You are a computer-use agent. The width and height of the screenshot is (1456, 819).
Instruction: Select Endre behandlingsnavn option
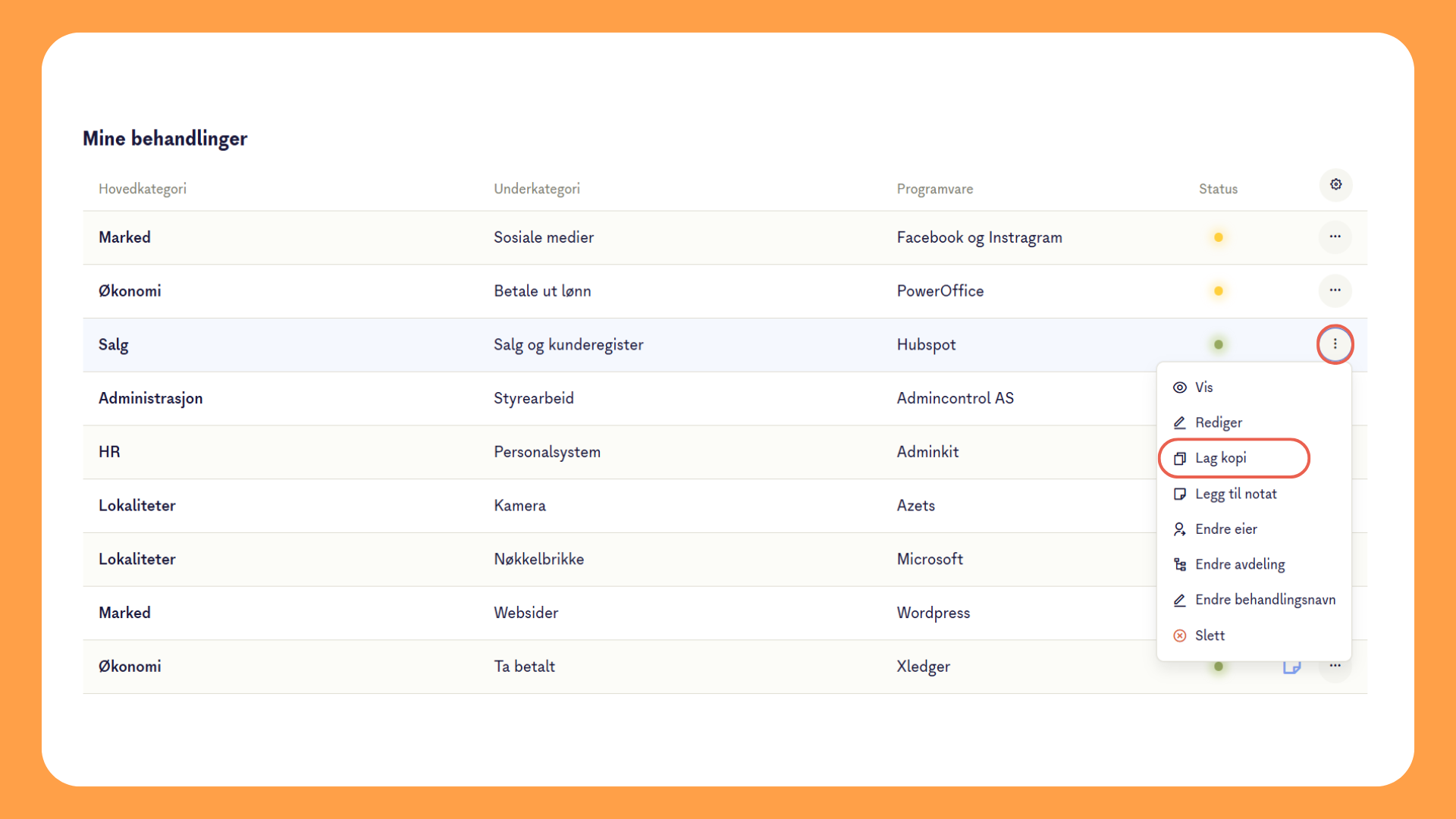[1264, 600]
